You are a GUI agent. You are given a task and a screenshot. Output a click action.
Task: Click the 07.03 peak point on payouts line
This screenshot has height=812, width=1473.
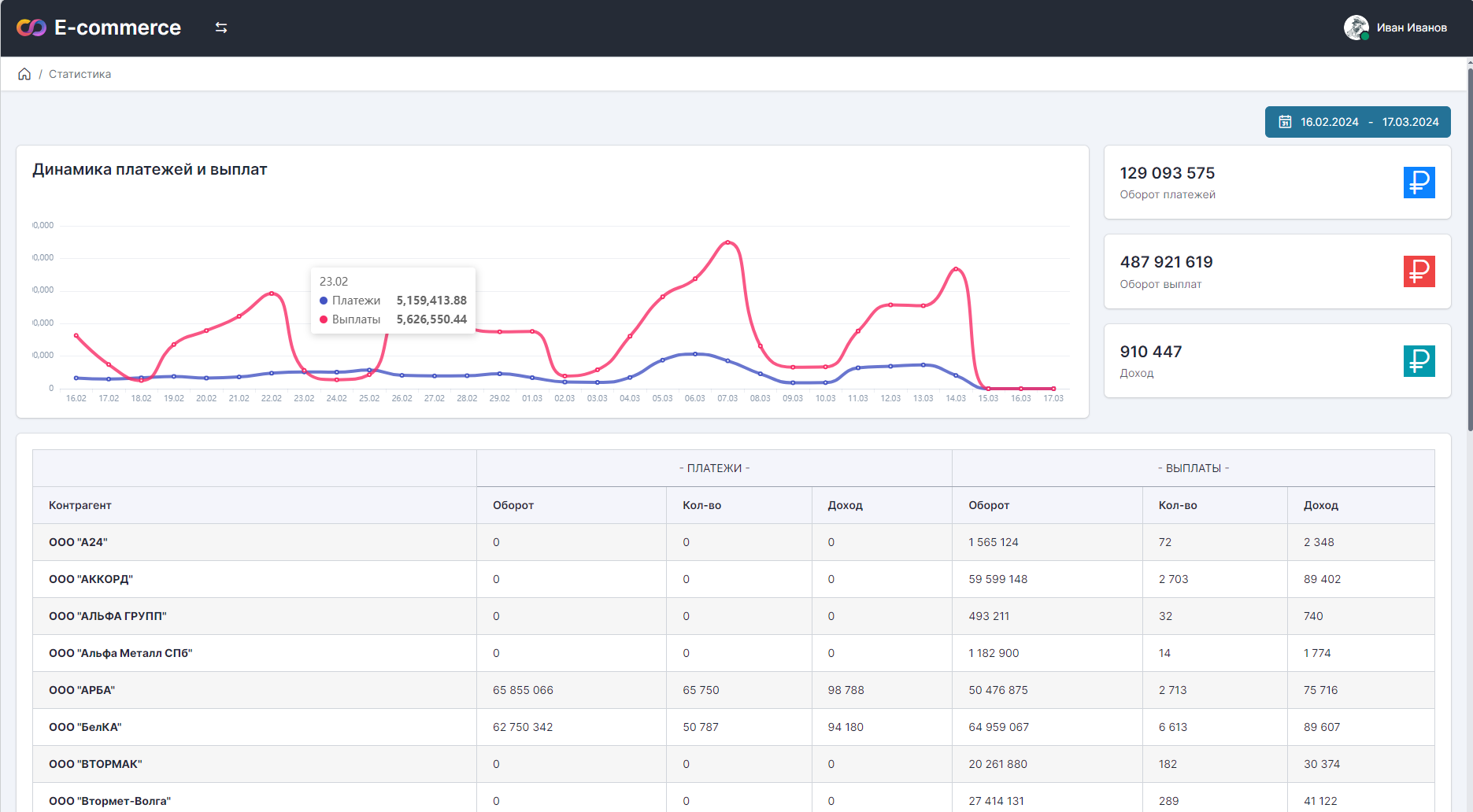(727, 242)
